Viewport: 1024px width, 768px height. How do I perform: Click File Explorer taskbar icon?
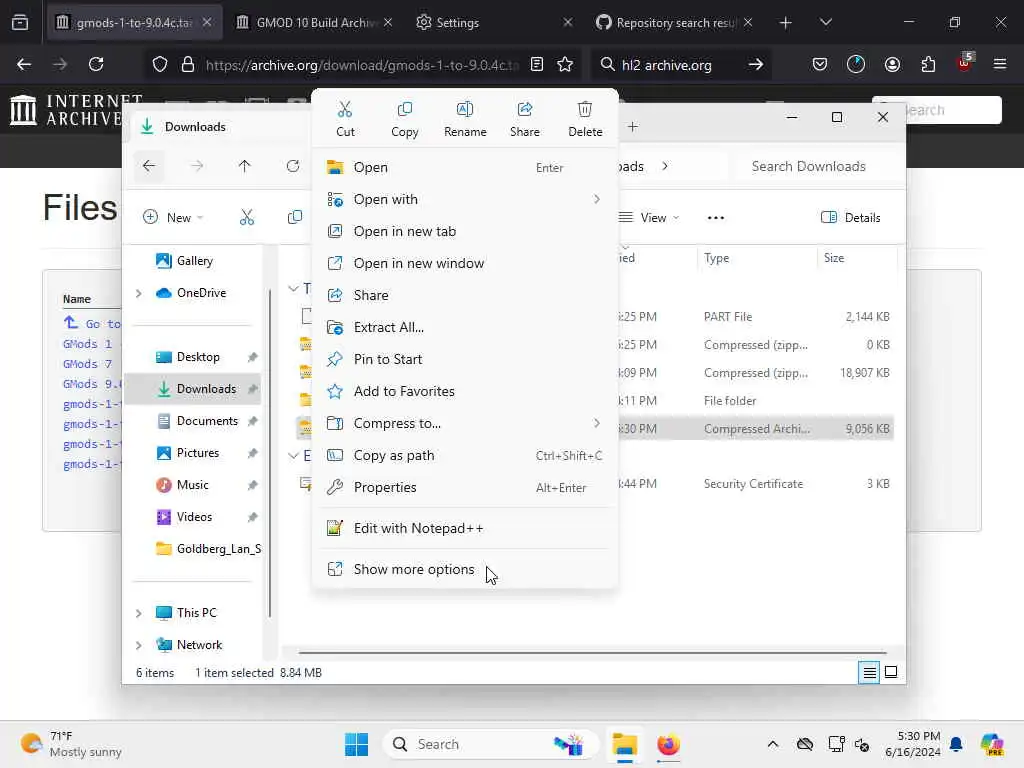click(x=624, y=744)
